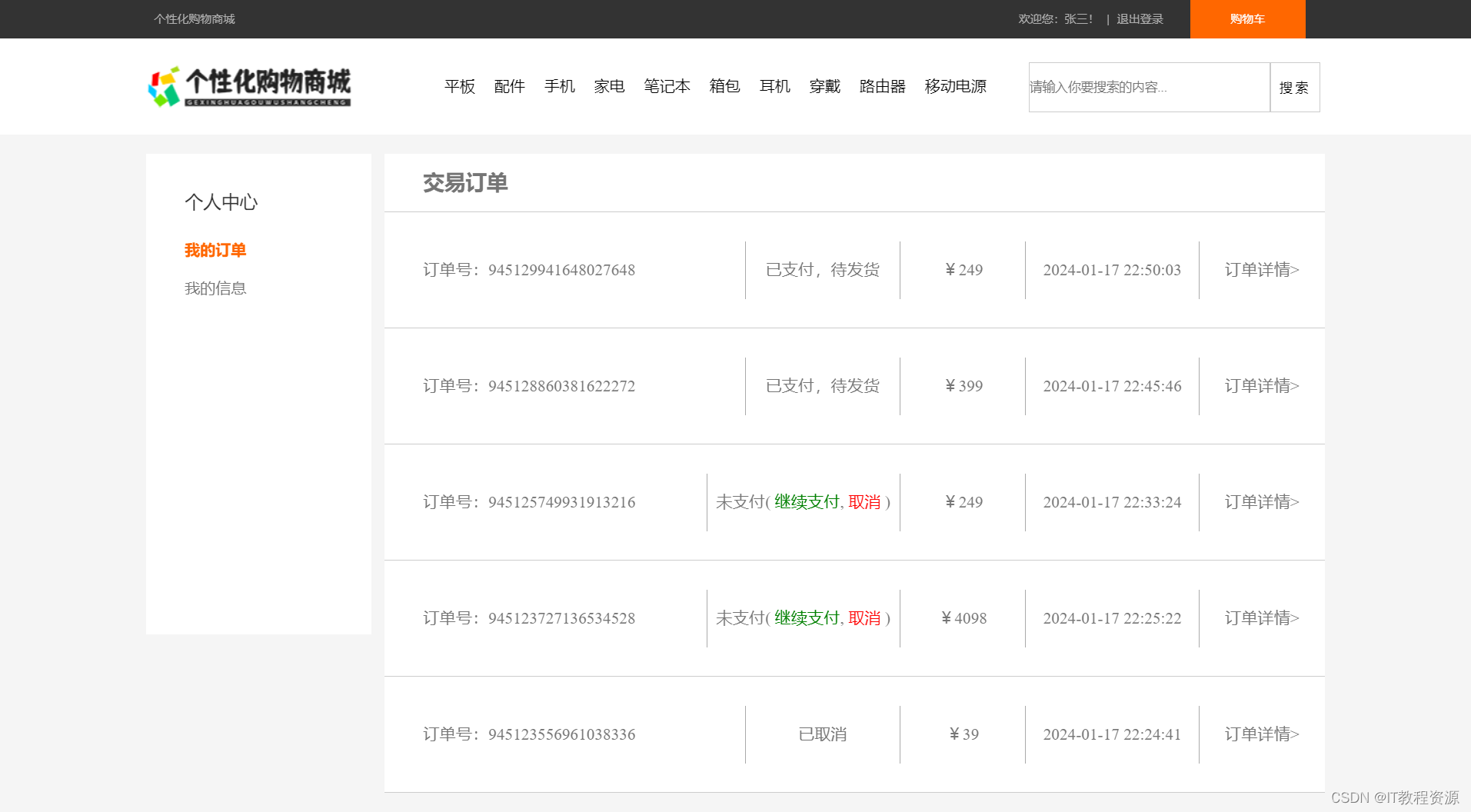Click the 交易订单 heading
Viewport: 1471px width, 812px height.
point(465,183)
